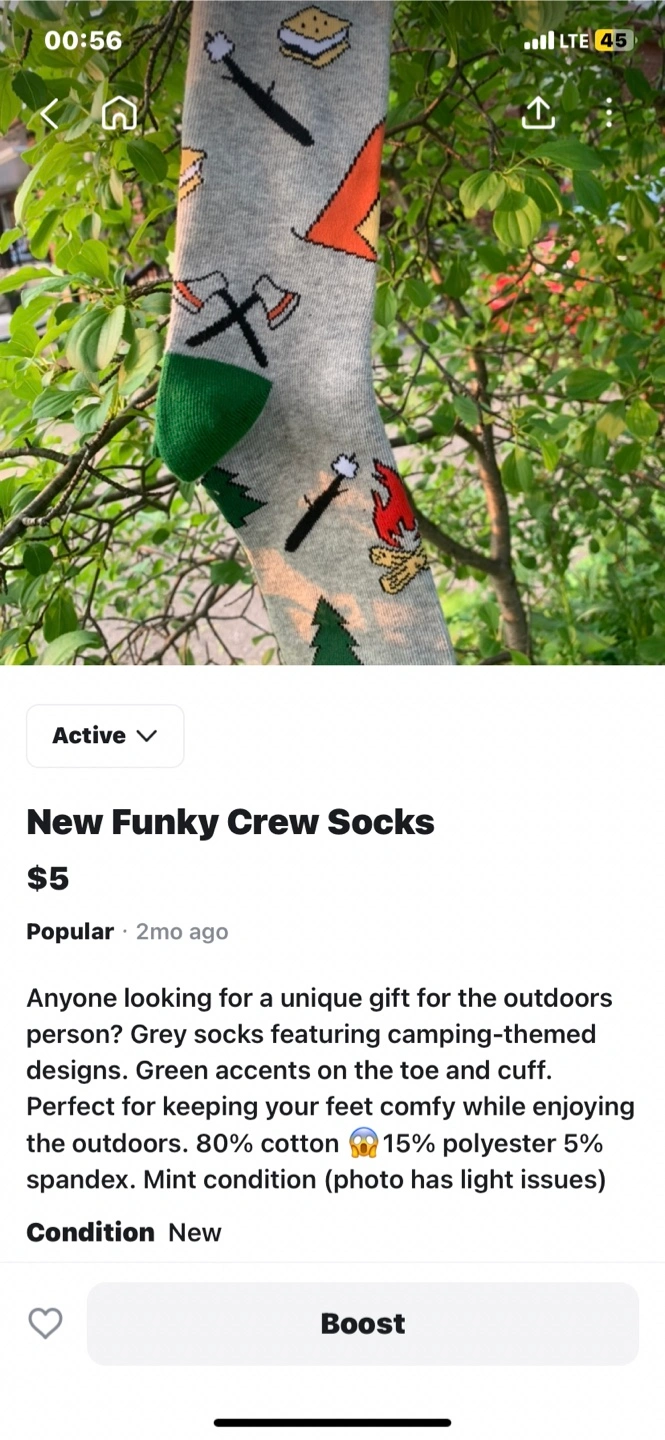Screen dimensions: 665x1440
Task: Tap the LTE network indicator
Action: (x=573, y=41)
